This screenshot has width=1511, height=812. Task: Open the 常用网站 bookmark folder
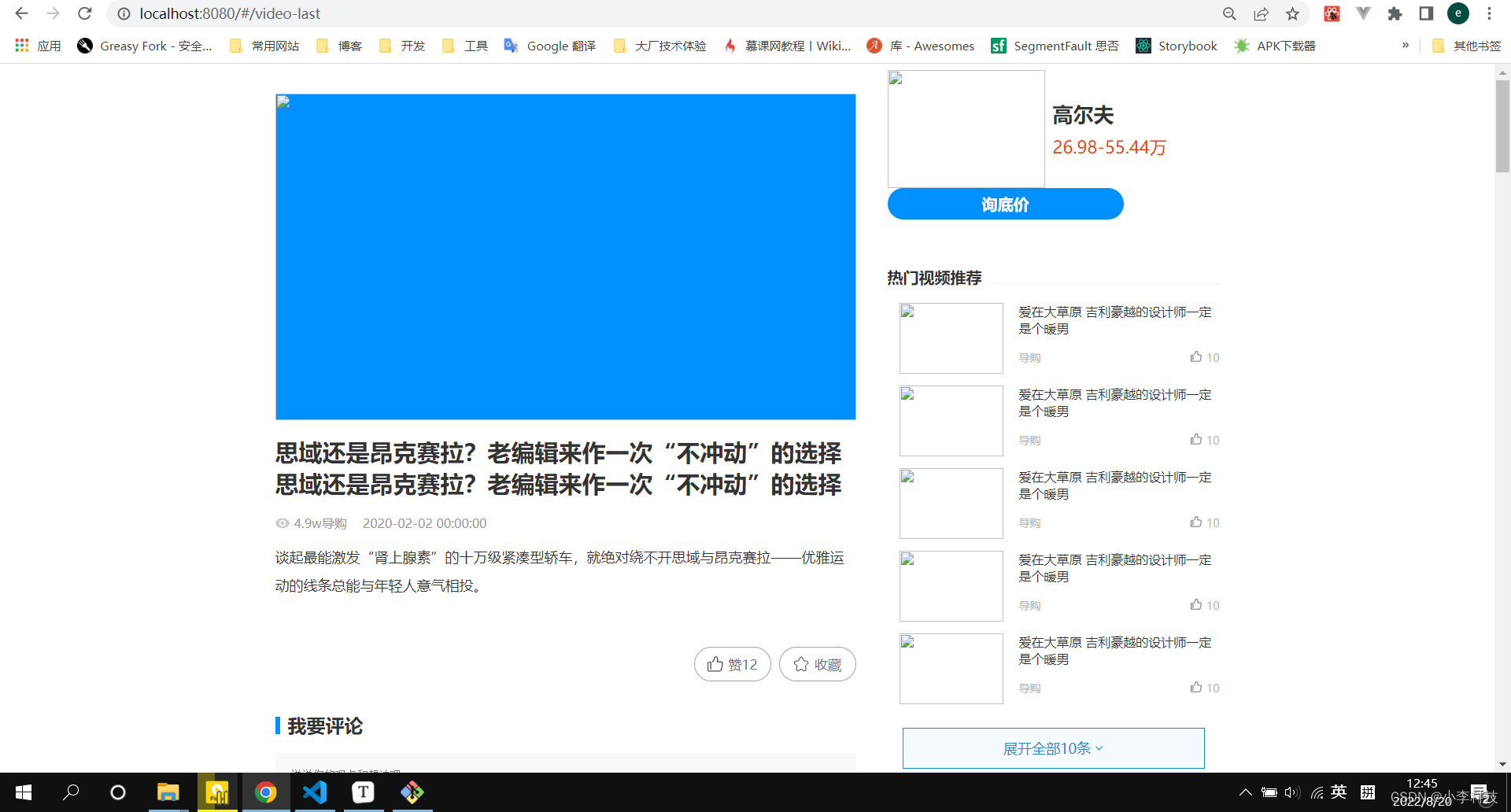coord(264,46)
